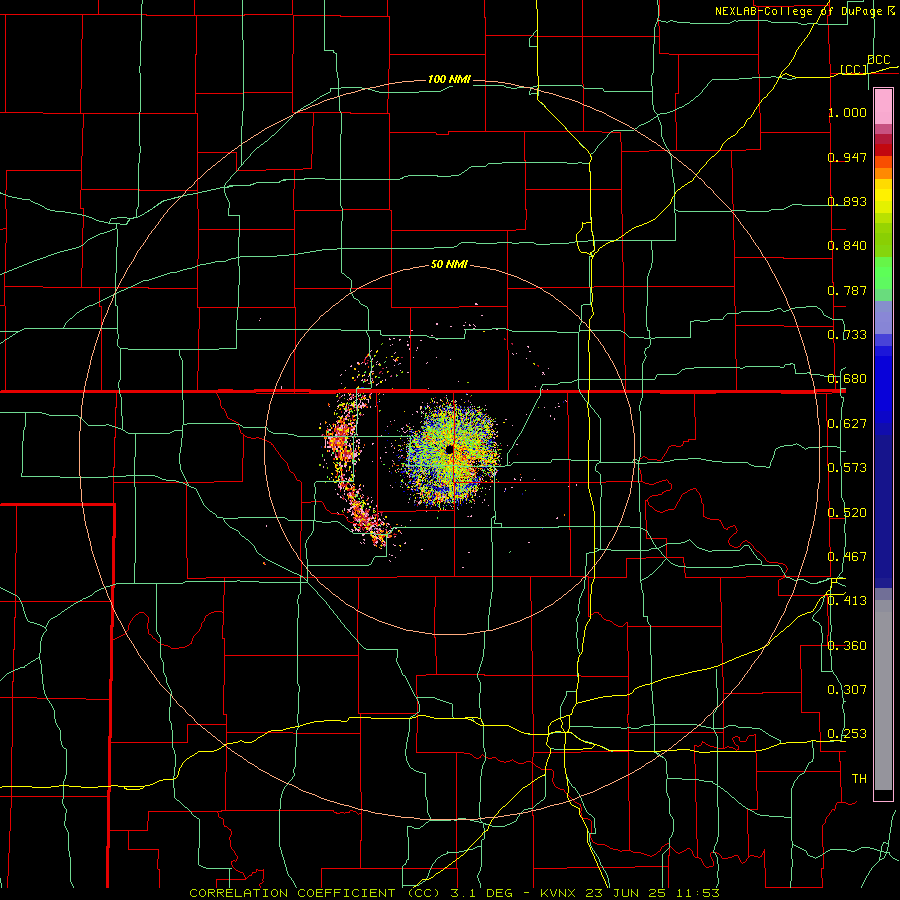
Task: Click the 0.413 legend value
Action: tap(847, 601)
